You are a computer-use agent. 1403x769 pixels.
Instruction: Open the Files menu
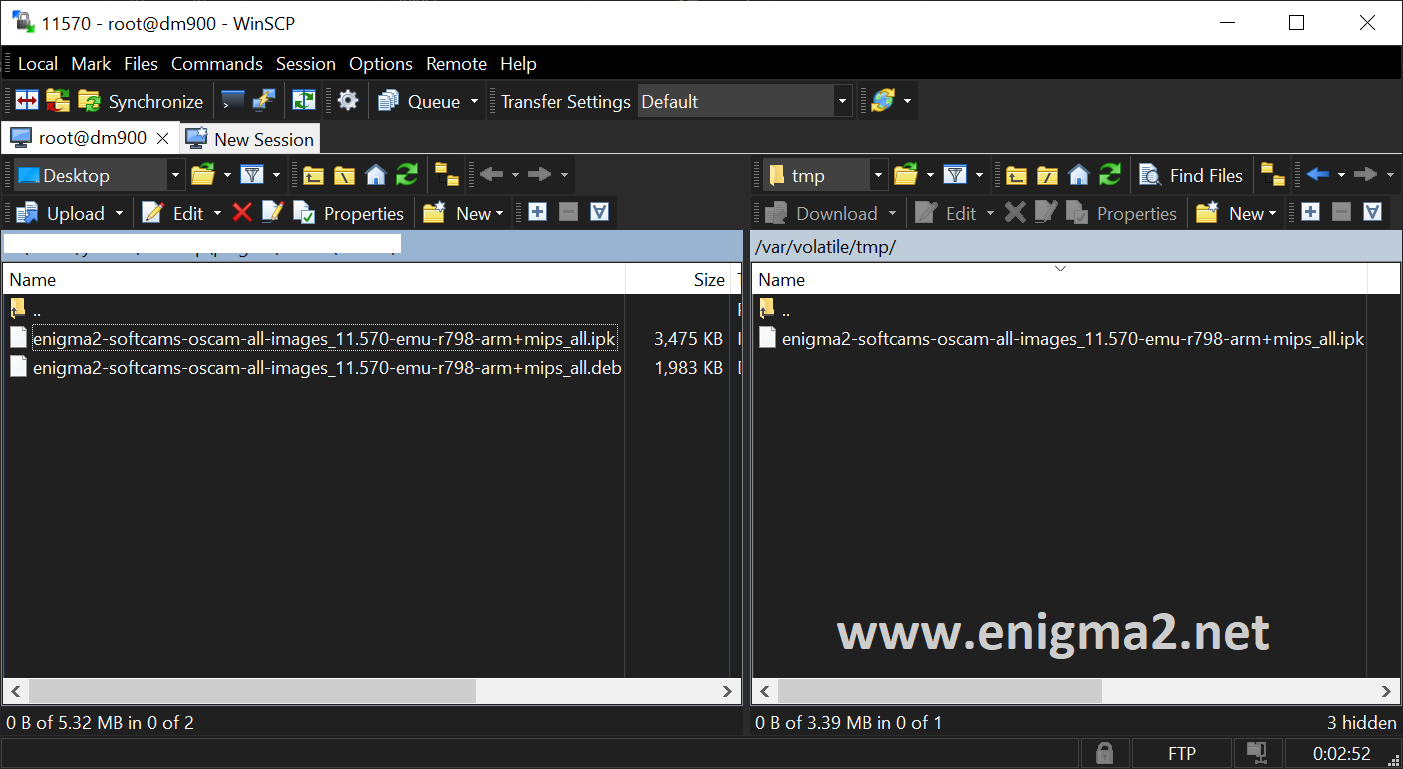coord(141,63)
